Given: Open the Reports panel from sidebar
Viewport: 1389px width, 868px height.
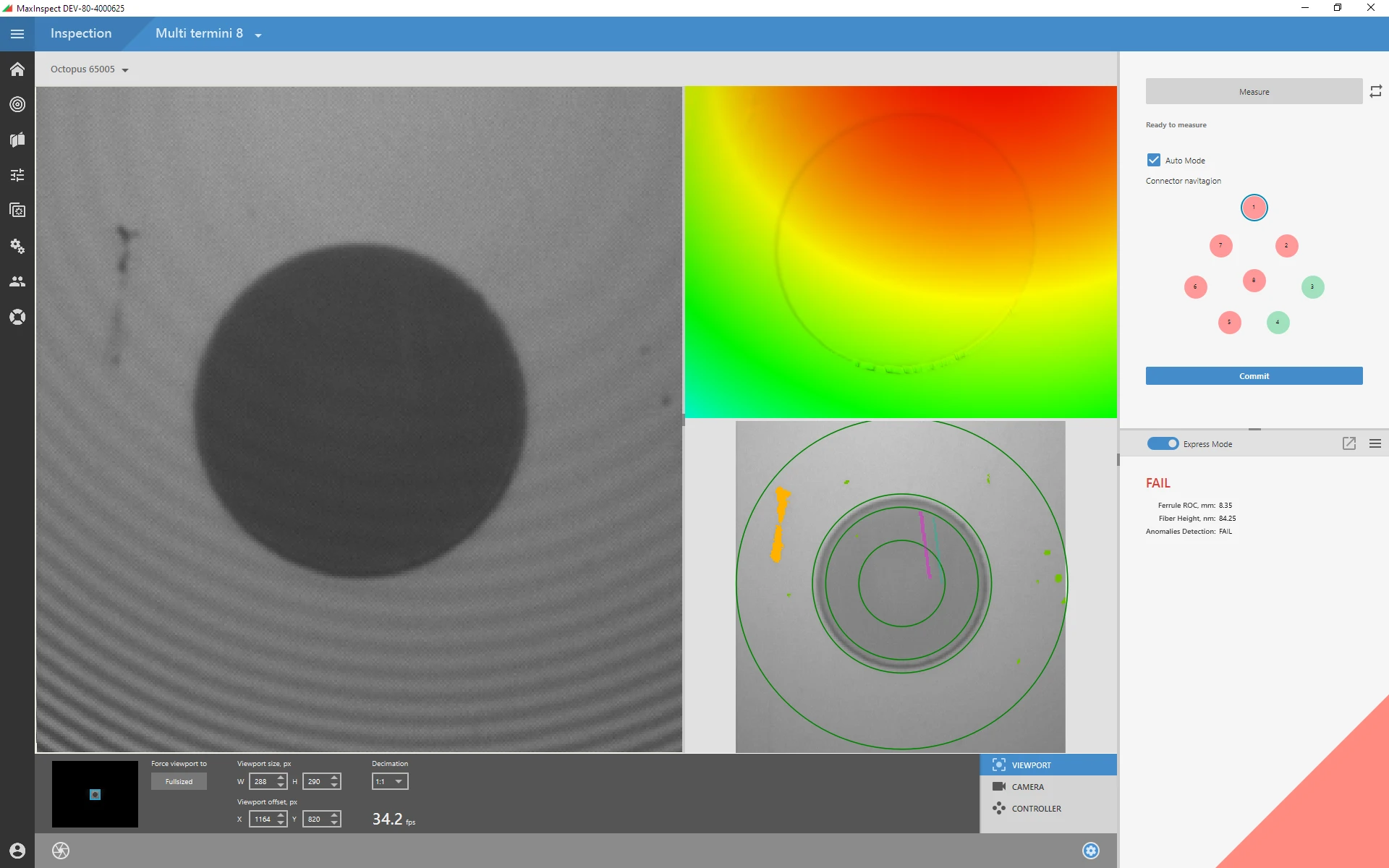Looking at the screenshot, I should click(x=17, y=140).
